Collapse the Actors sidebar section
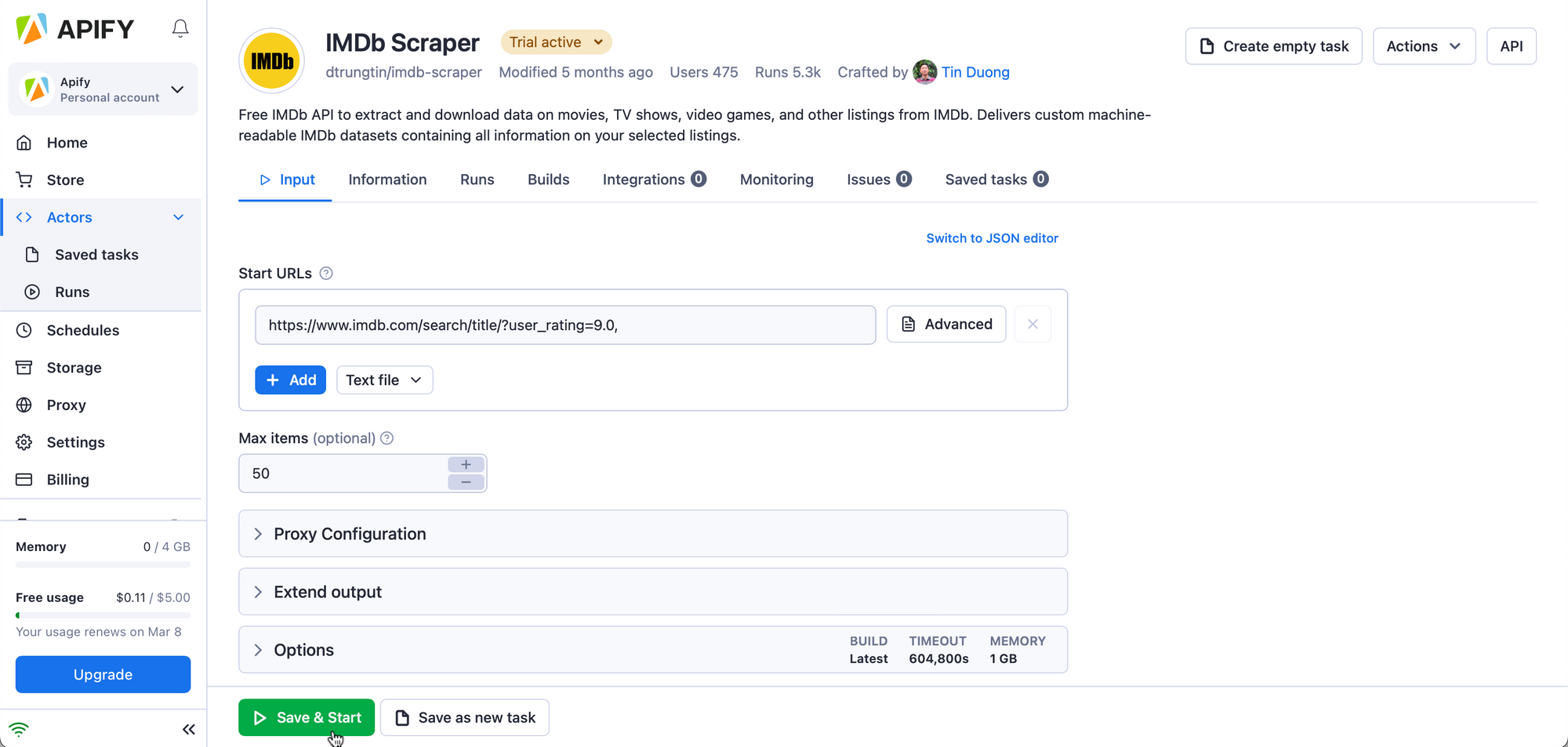Viewport: 1568px width, 747px height. 178,217
